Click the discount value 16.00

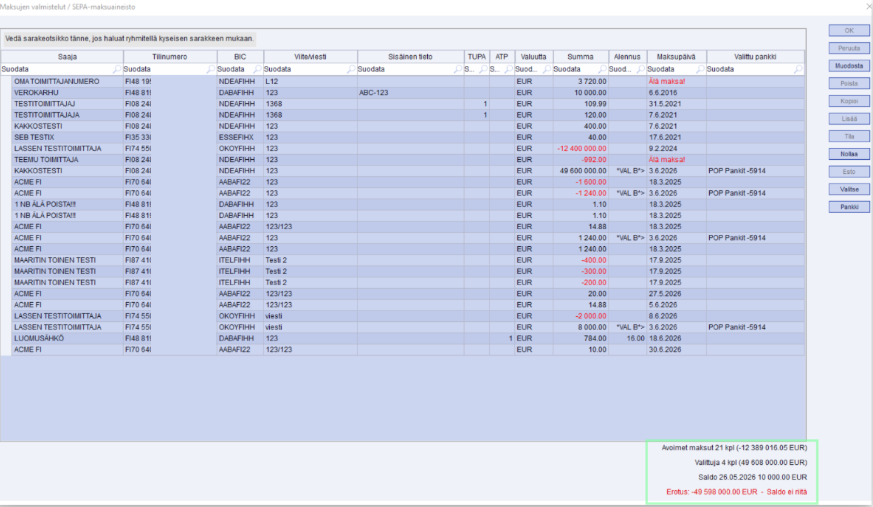tap(635, 338)
